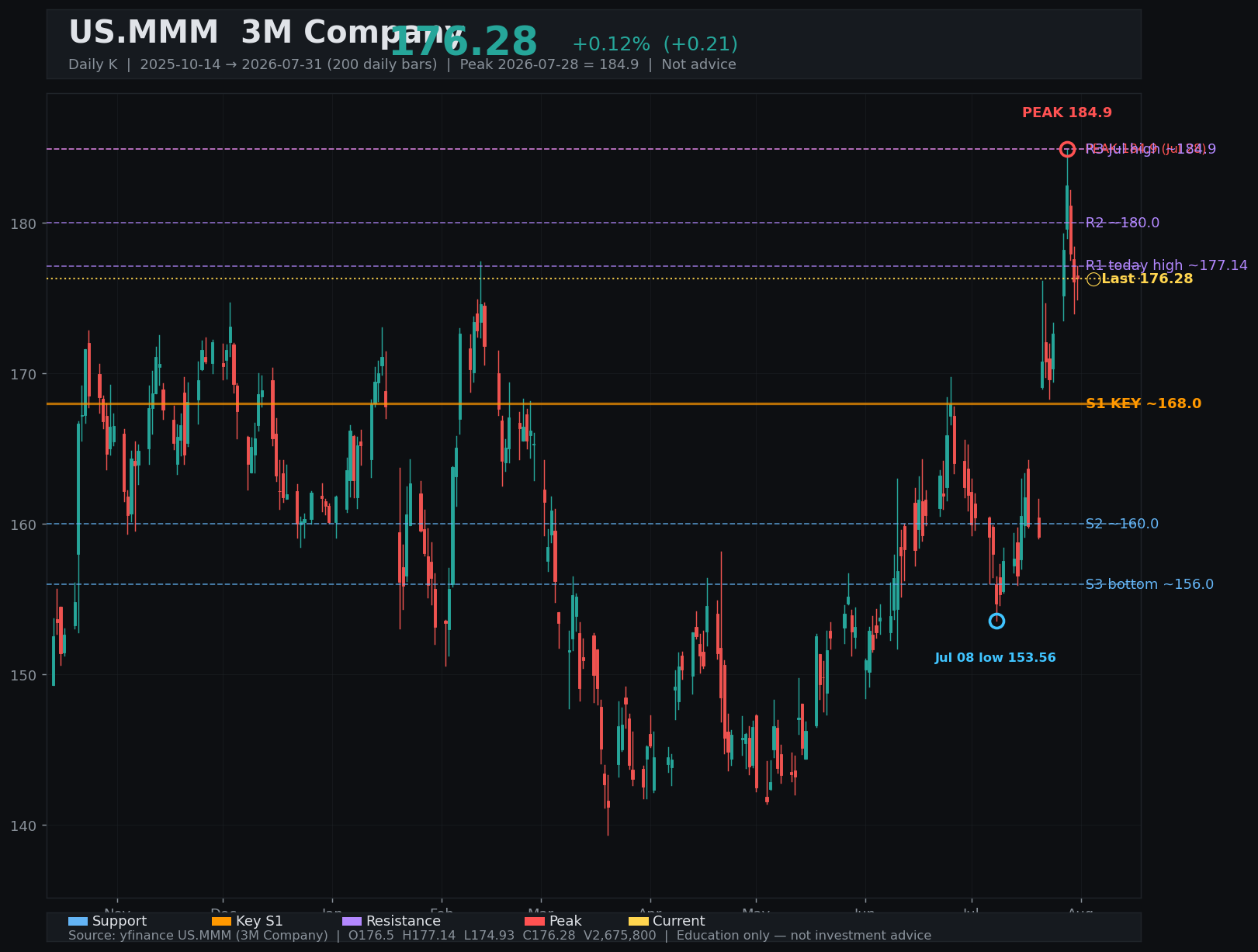
Task: Click the purple Resistance legend swatch
Action: [352, 921]
